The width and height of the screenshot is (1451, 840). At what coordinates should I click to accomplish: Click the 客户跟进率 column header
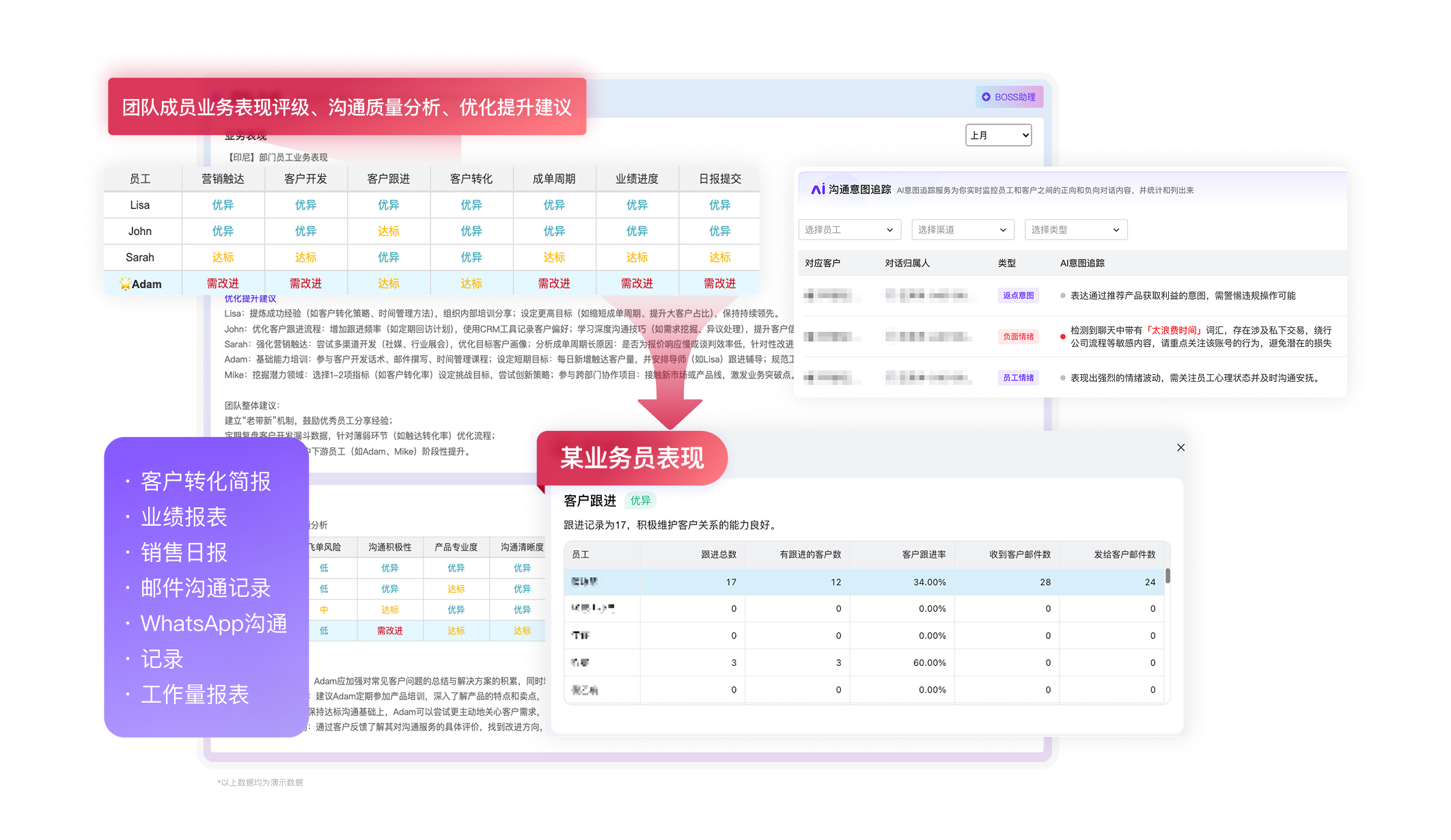[924, 555]
